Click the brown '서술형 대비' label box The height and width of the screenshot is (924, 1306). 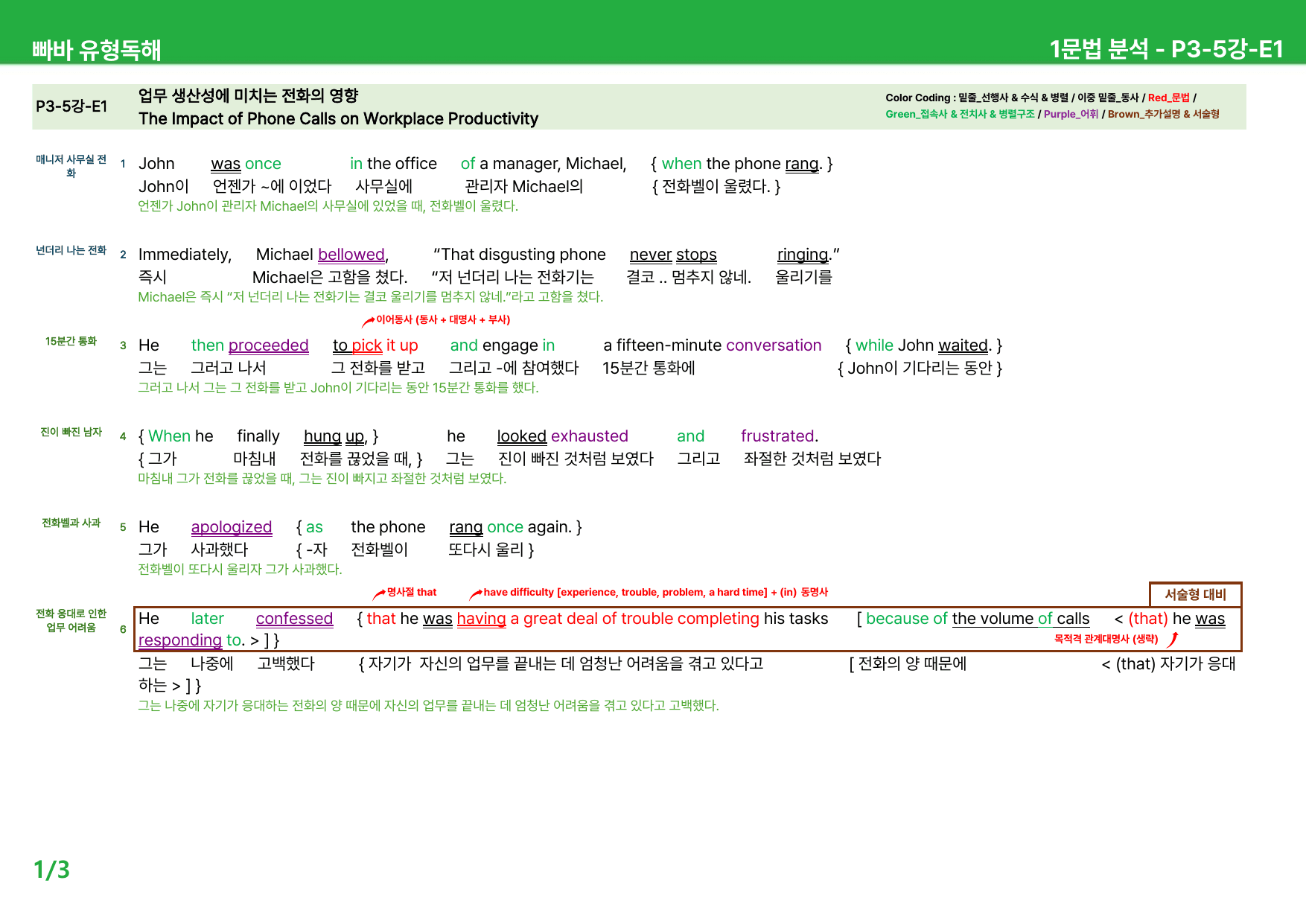pos(1195,594)
